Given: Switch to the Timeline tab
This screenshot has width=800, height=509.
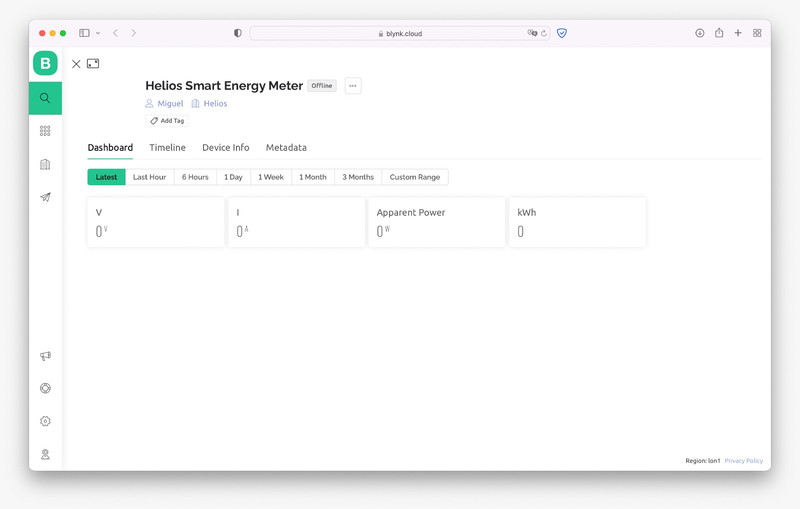Looking at the screenshot, I should tap(167, 147).
